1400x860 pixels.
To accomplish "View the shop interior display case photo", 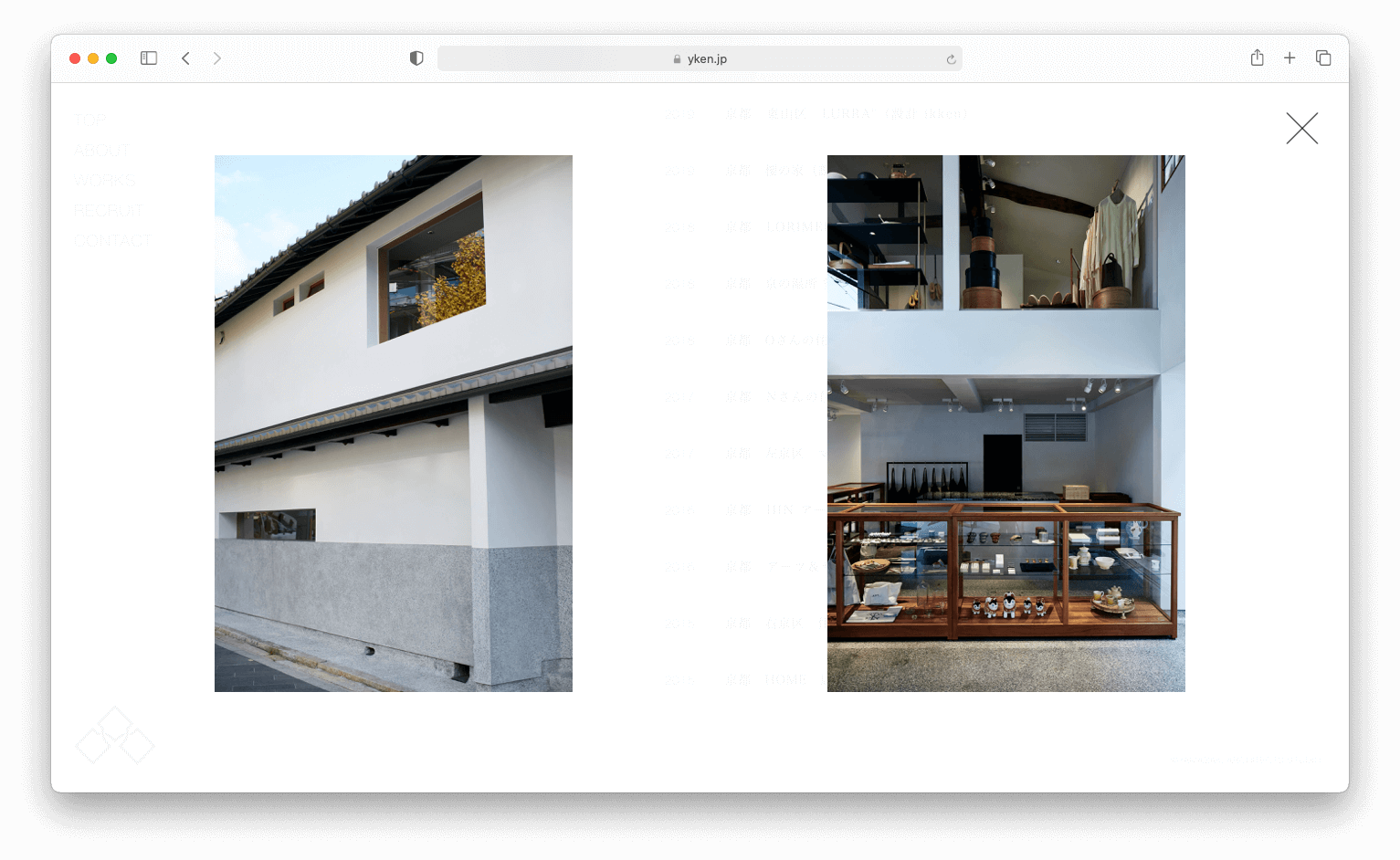I will point(1005,423).
